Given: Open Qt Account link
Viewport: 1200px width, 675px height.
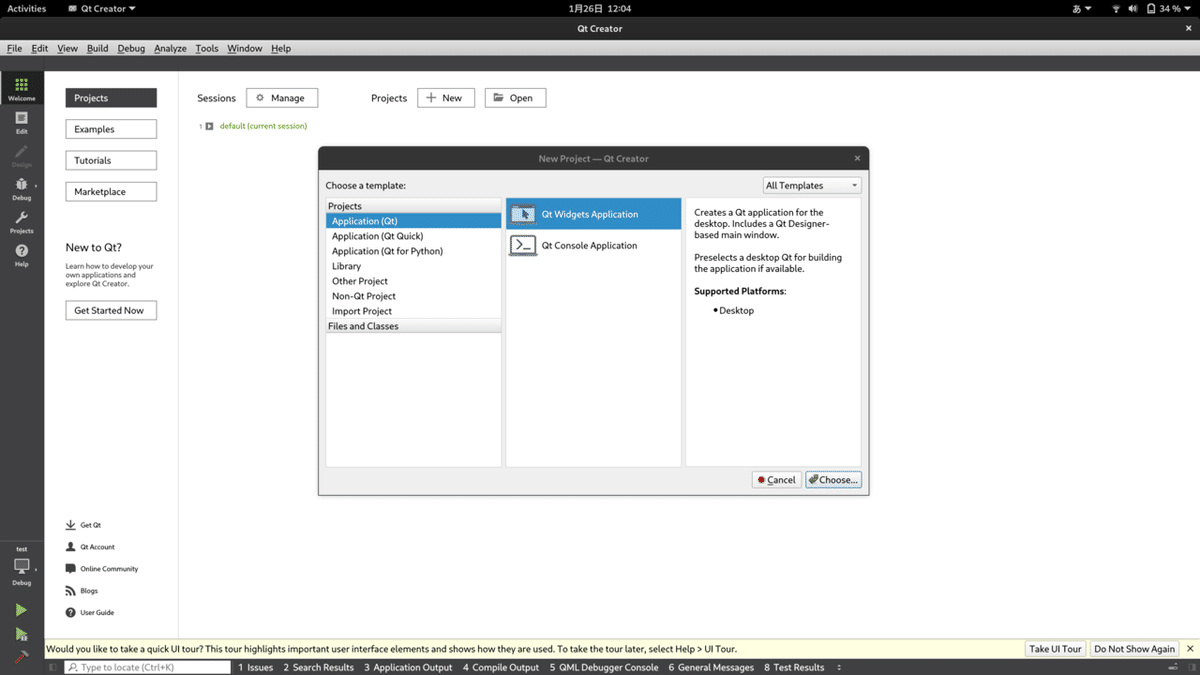Looking at the screenshot, I should point(90,547).
